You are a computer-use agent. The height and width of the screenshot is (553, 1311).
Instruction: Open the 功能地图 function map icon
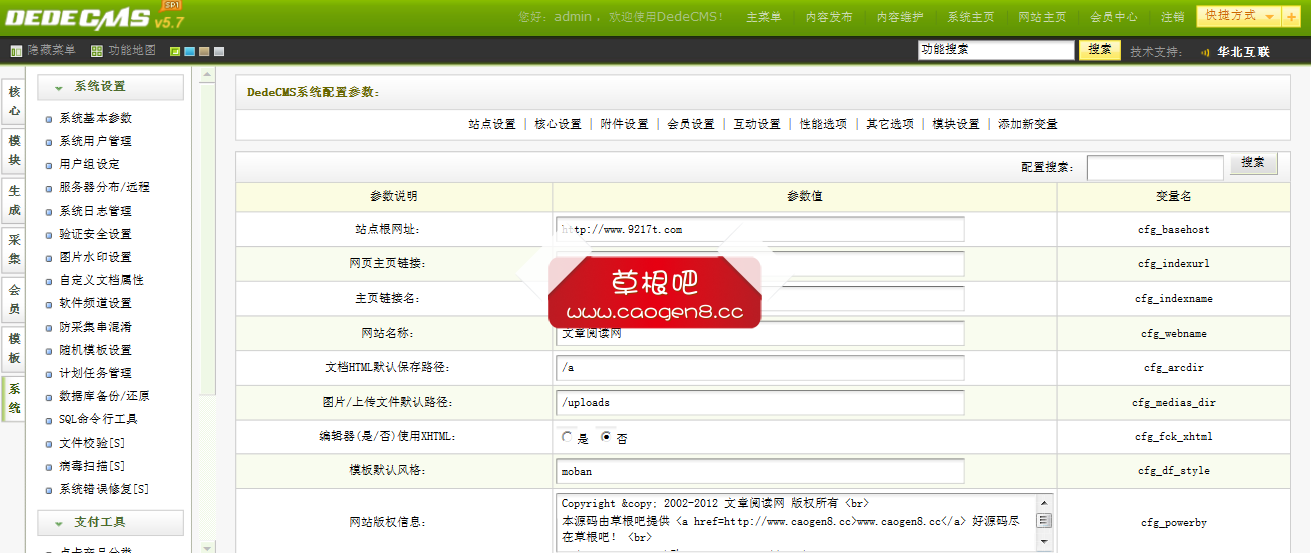[x=97, y=50]
